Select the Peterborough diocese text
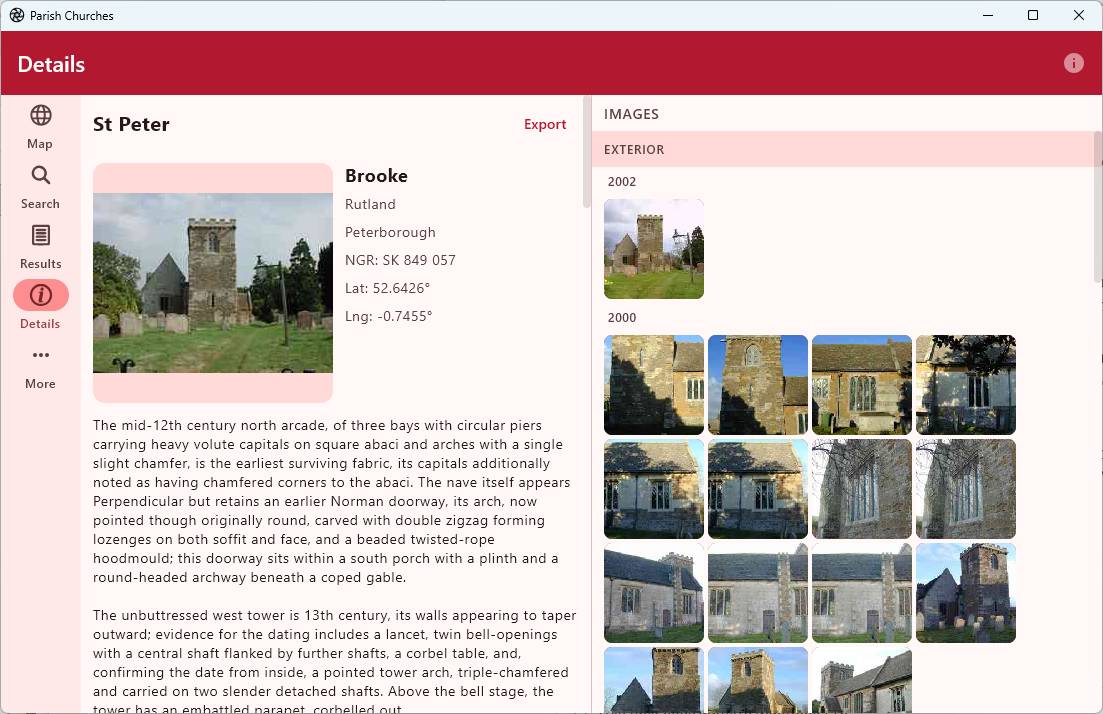This screenshot has height=714, width=1103. pyautogui.click(x=390, y=233)
